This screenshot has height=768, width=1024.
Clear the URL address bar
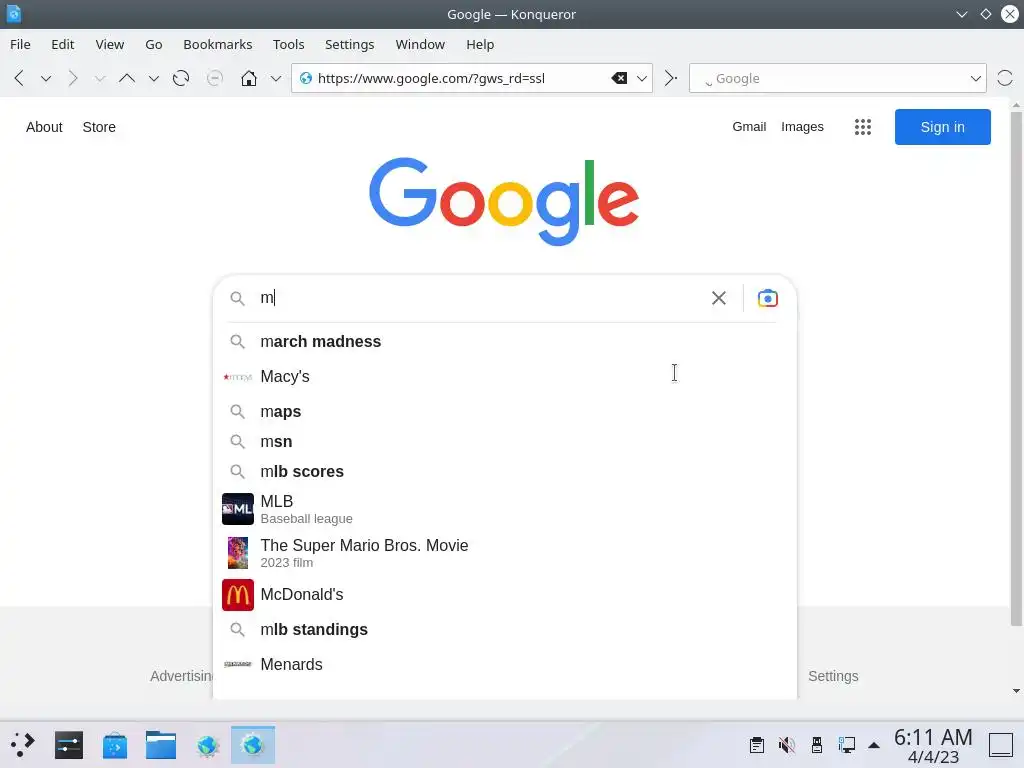click(618, 78)
